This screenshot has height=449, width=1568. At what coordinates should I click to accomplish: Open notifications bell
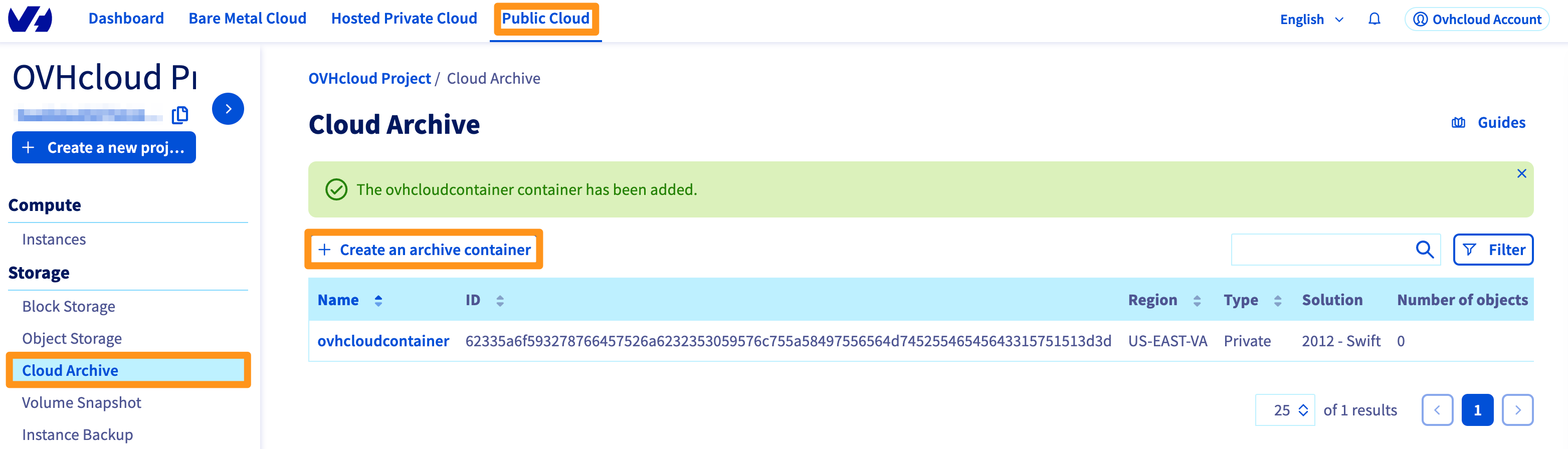coord(1374,20)
